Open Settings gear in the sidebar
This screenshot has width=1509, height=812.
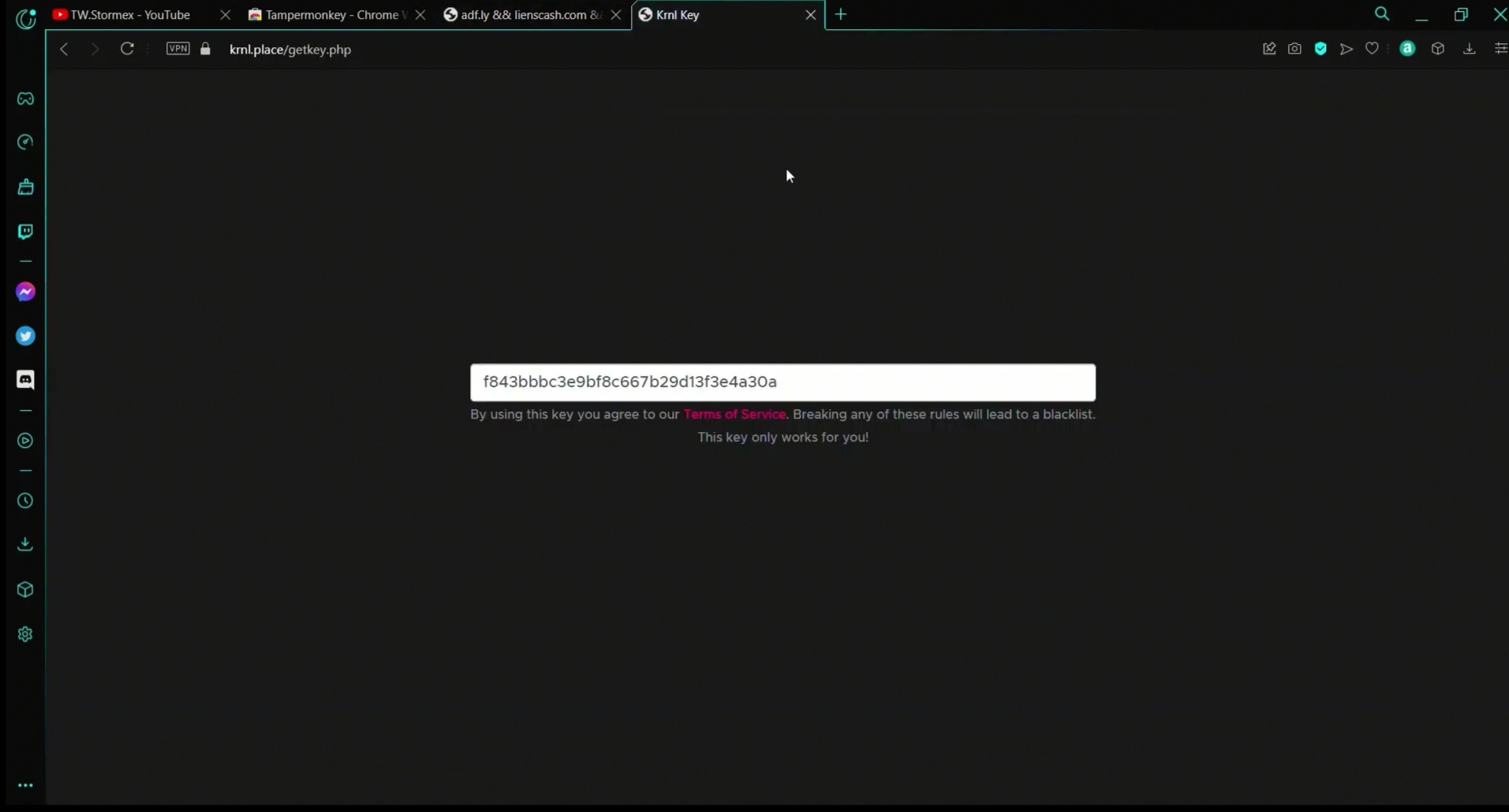(25, 634)
